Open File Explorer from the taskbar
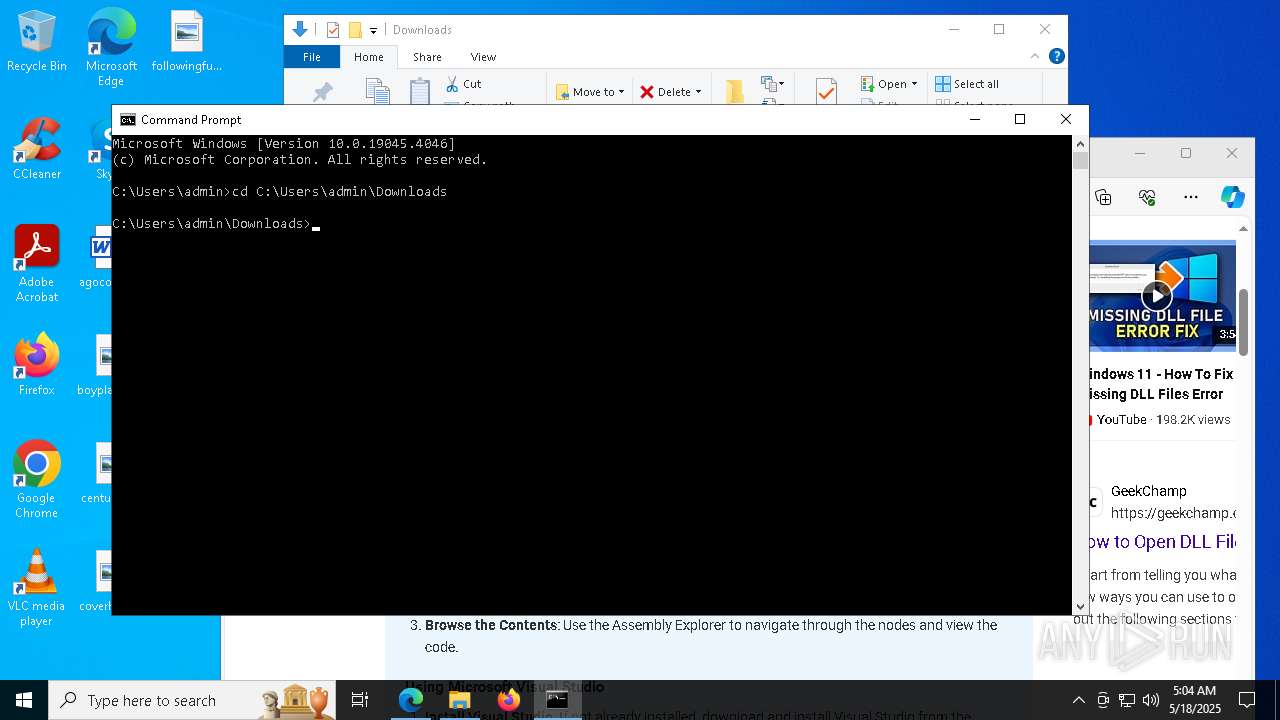The image size is (1280, 720). (459, 700)
